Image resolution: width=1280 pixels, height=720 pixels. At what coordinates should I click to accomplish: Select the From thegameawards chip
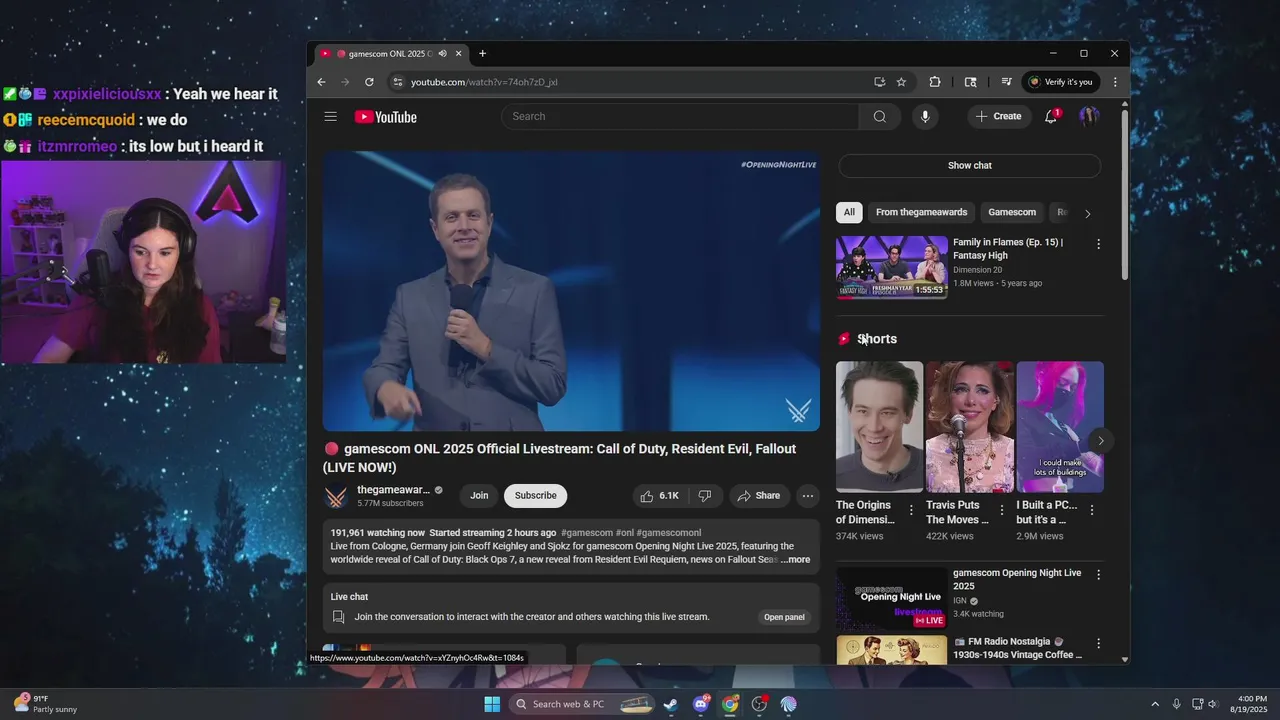pos(921,212)
